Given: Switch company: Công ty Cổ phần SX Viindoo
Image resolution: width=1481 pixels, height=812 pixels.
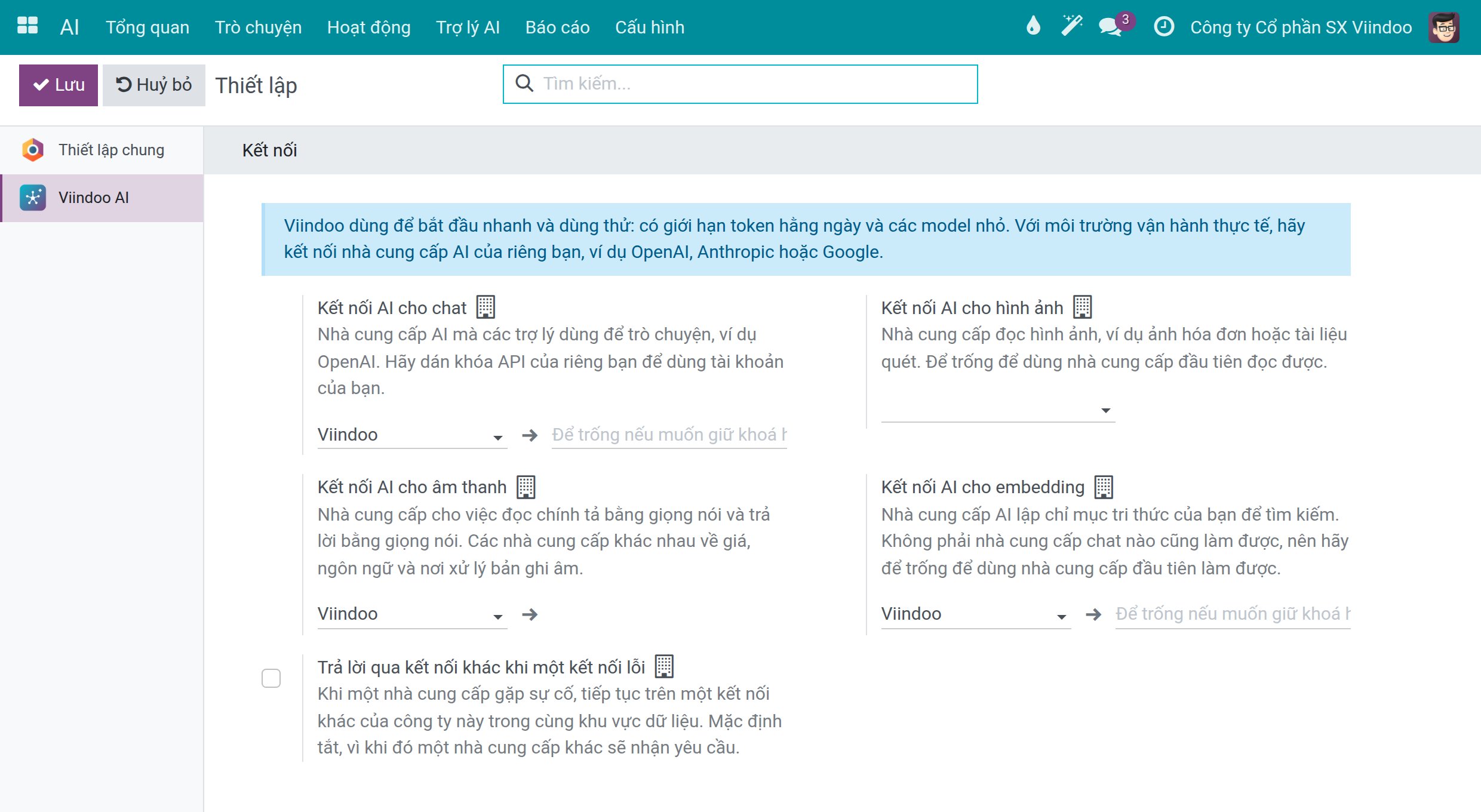Looking at the screenshot, I should pos(1301,27).
